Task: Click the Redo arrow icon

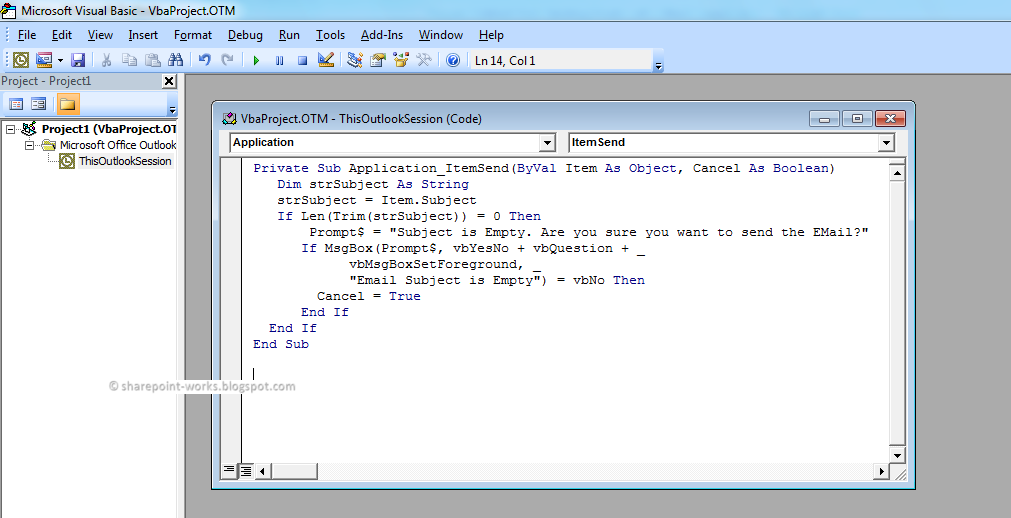Action: coord(227,60)
